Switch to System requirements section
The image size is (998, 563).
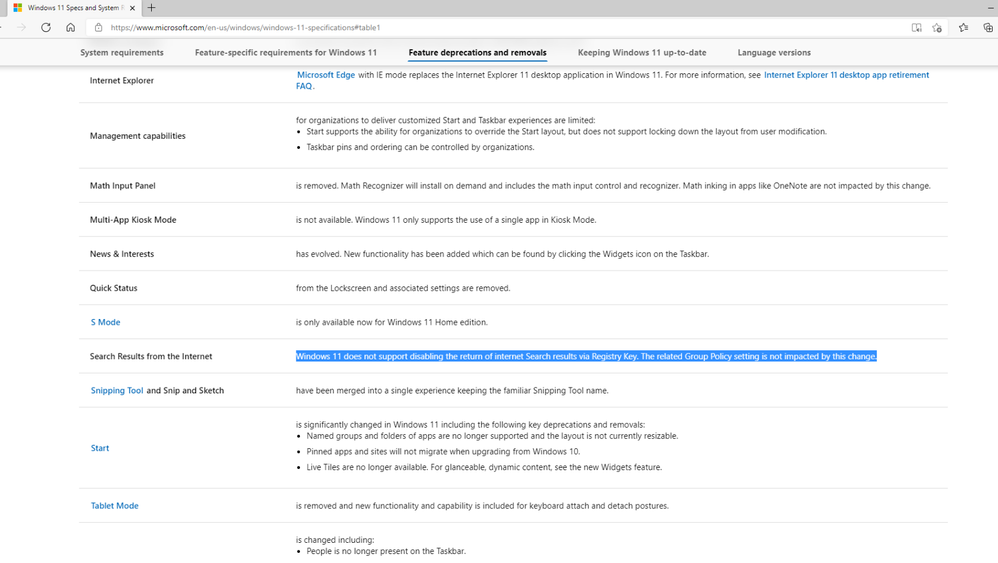(x=122, y=53)
